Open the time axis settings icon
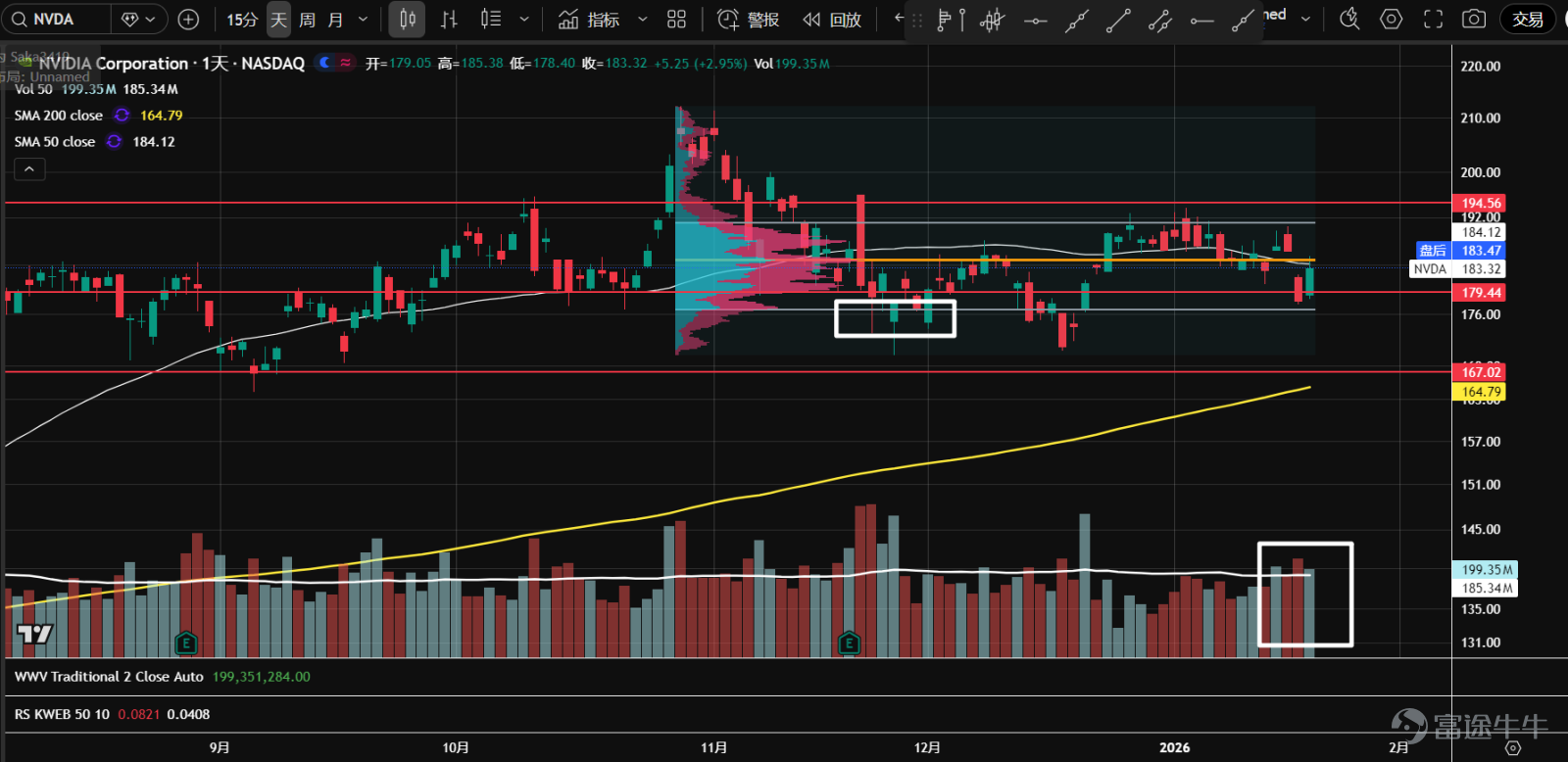This screenshot has width=1568, height=762. click(1513, 747)
